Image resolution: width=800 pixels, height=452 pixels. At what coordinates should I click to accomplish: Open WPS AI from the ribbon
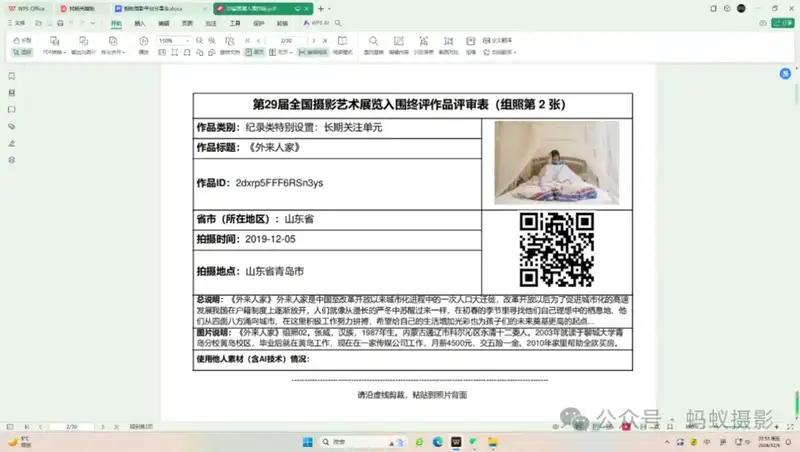[316, 23]
